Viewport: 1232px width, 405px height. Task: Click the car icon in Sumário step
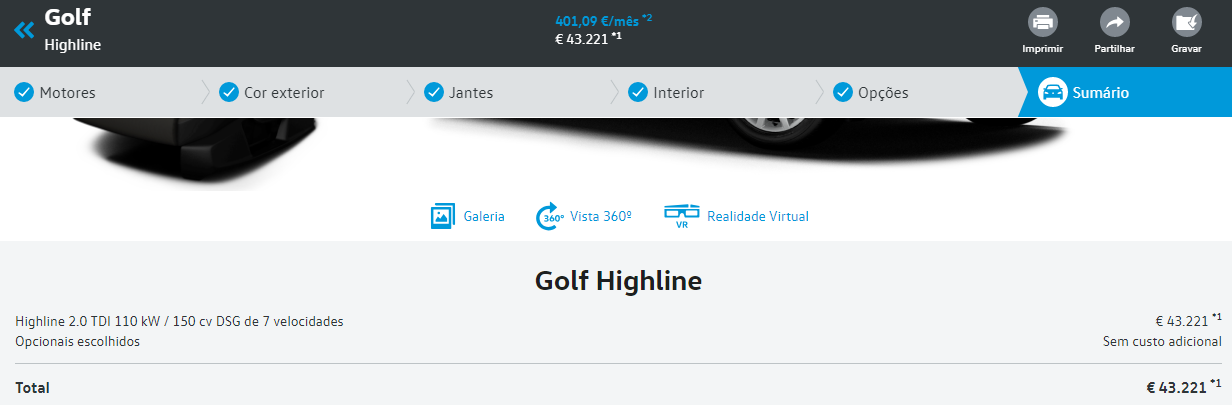(1052, 92)
